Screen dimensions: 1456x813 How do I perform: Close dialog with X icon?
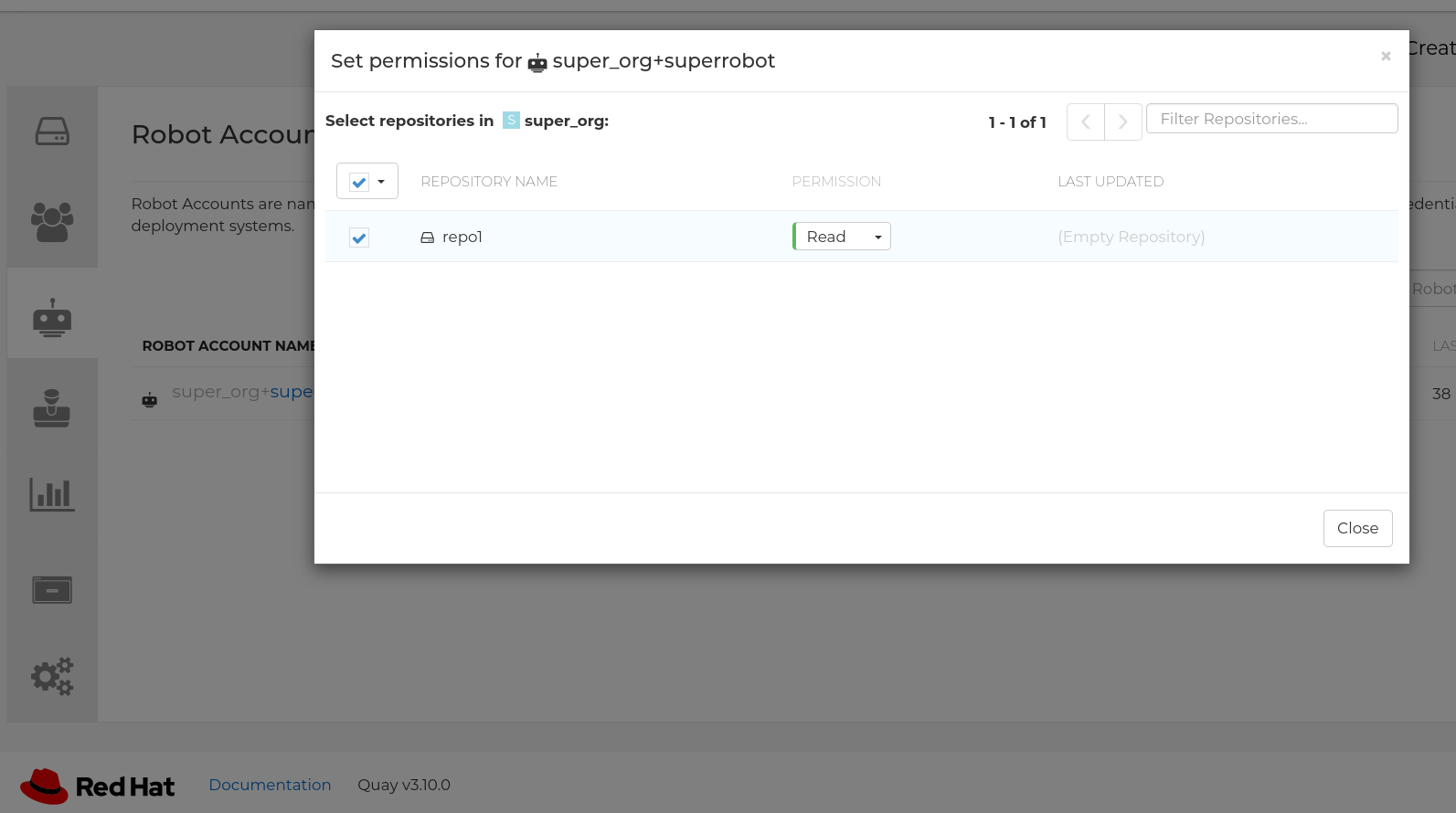1386,57
